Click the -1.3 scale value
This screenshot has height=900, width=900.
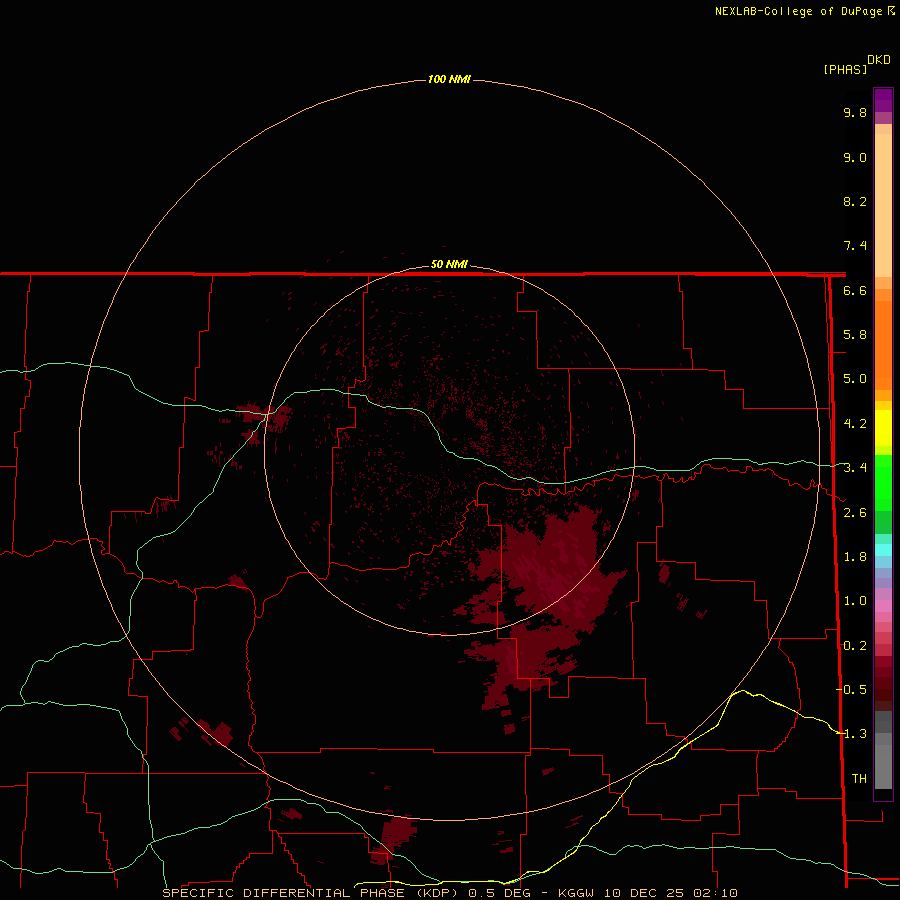pos(851,734)
